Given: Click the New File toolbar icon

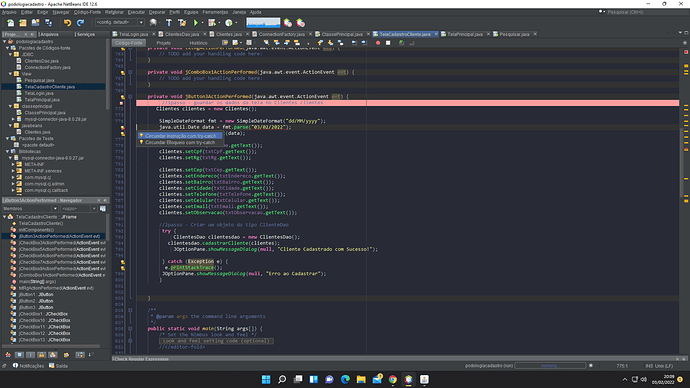Looking at the screenshot, I should tap(10, 22).
